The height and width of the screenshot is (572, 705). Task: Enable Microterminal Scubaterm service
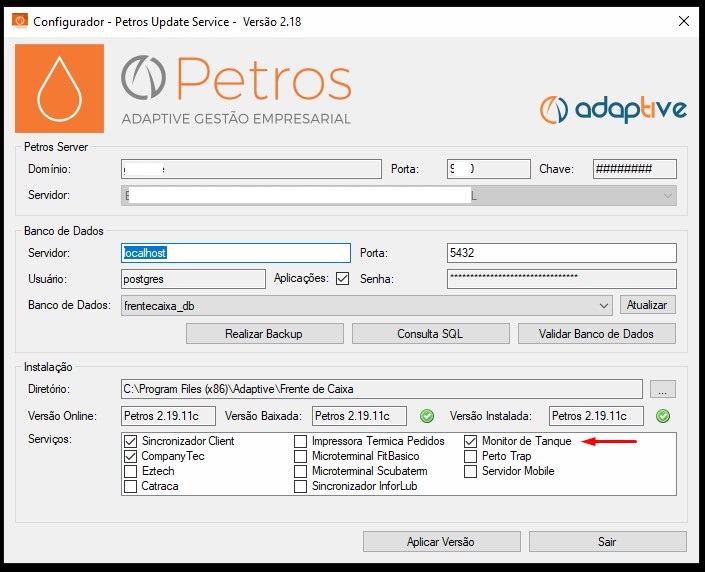(x=300, y=471)
